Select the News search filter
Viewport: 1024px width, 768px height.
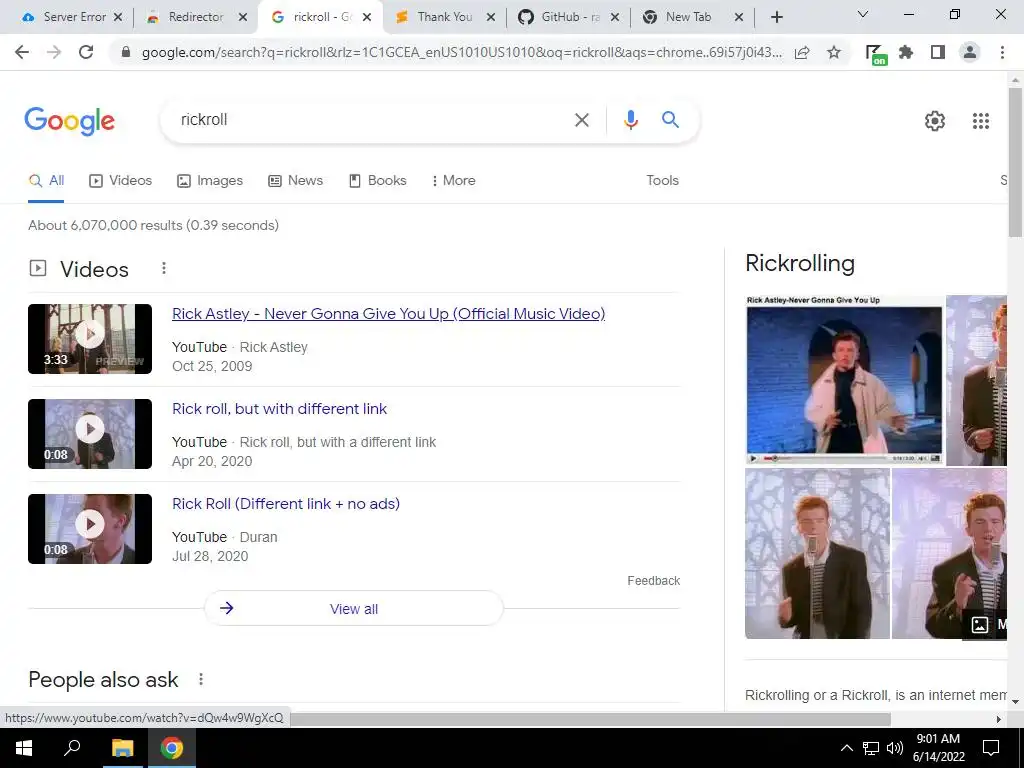click(295, 180)
